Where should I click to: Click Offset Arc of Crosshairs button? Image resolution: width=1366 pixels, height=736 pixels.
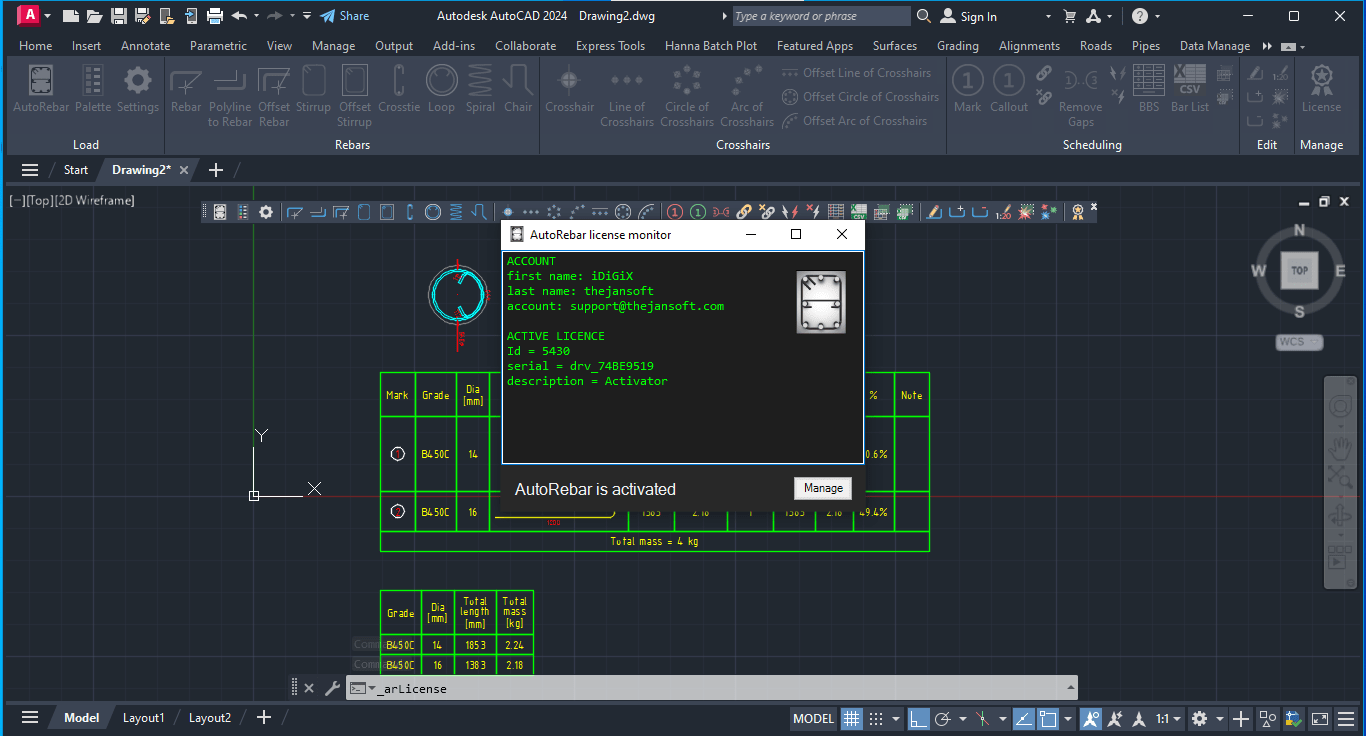tap(854, 121)
